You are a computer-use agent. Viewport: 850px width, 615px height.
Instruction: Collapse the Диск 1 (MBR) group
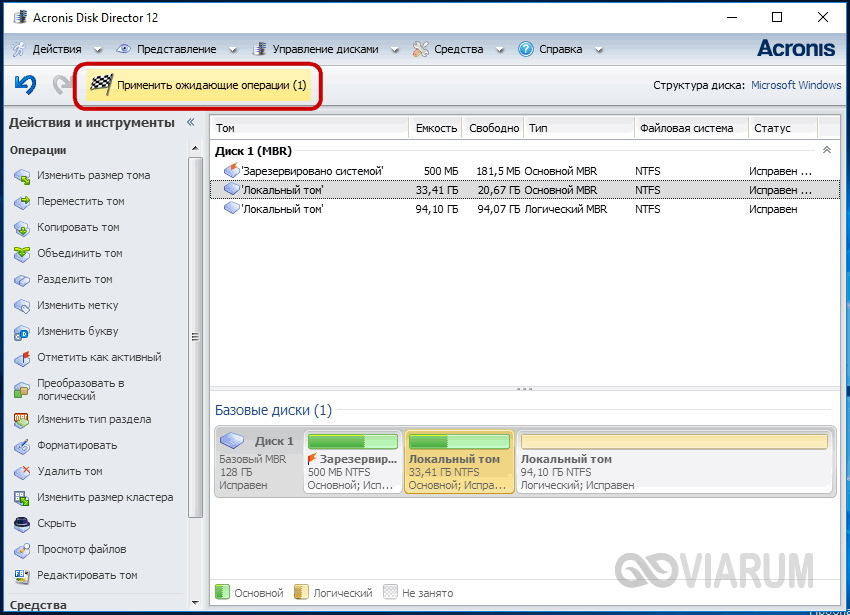tap(826, 150)
